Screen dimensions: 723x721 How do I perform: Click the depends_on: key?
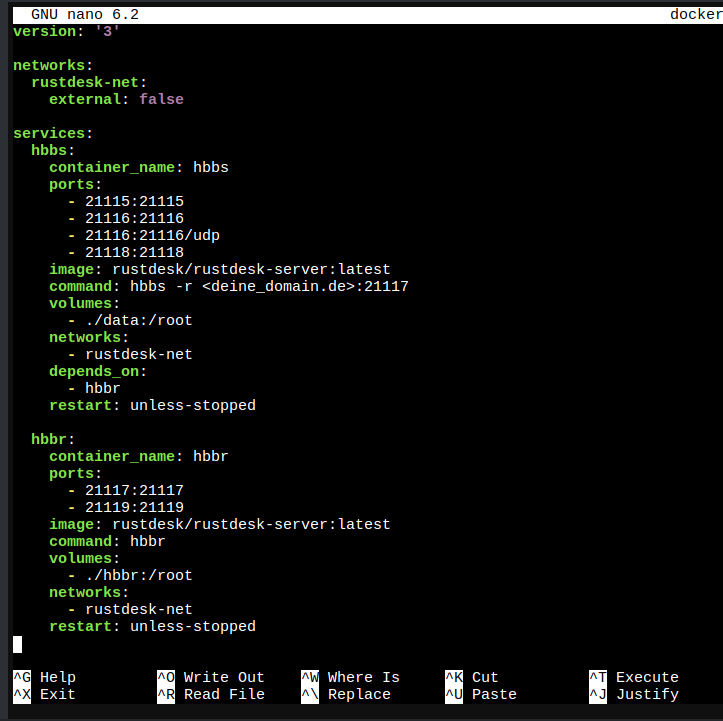click(98, 372)
